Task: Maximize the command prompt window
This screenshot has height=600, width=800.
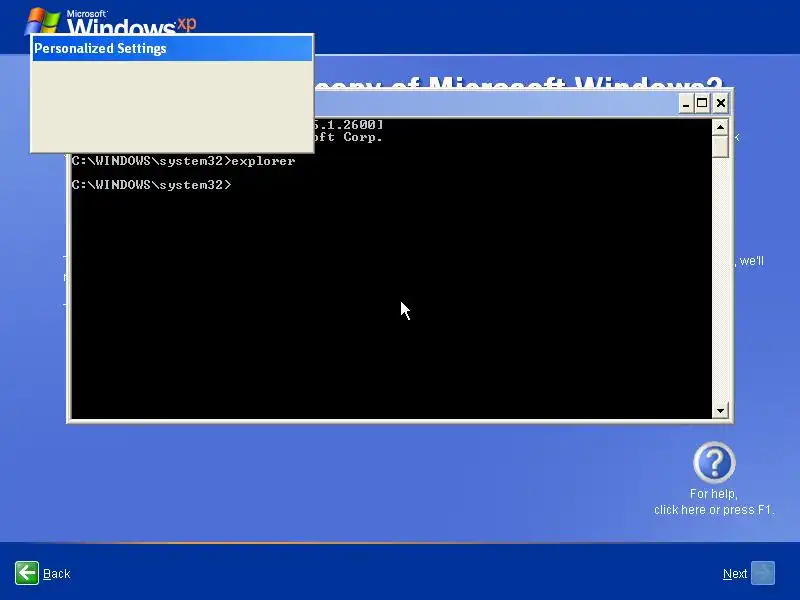Action: pos(703,104)
